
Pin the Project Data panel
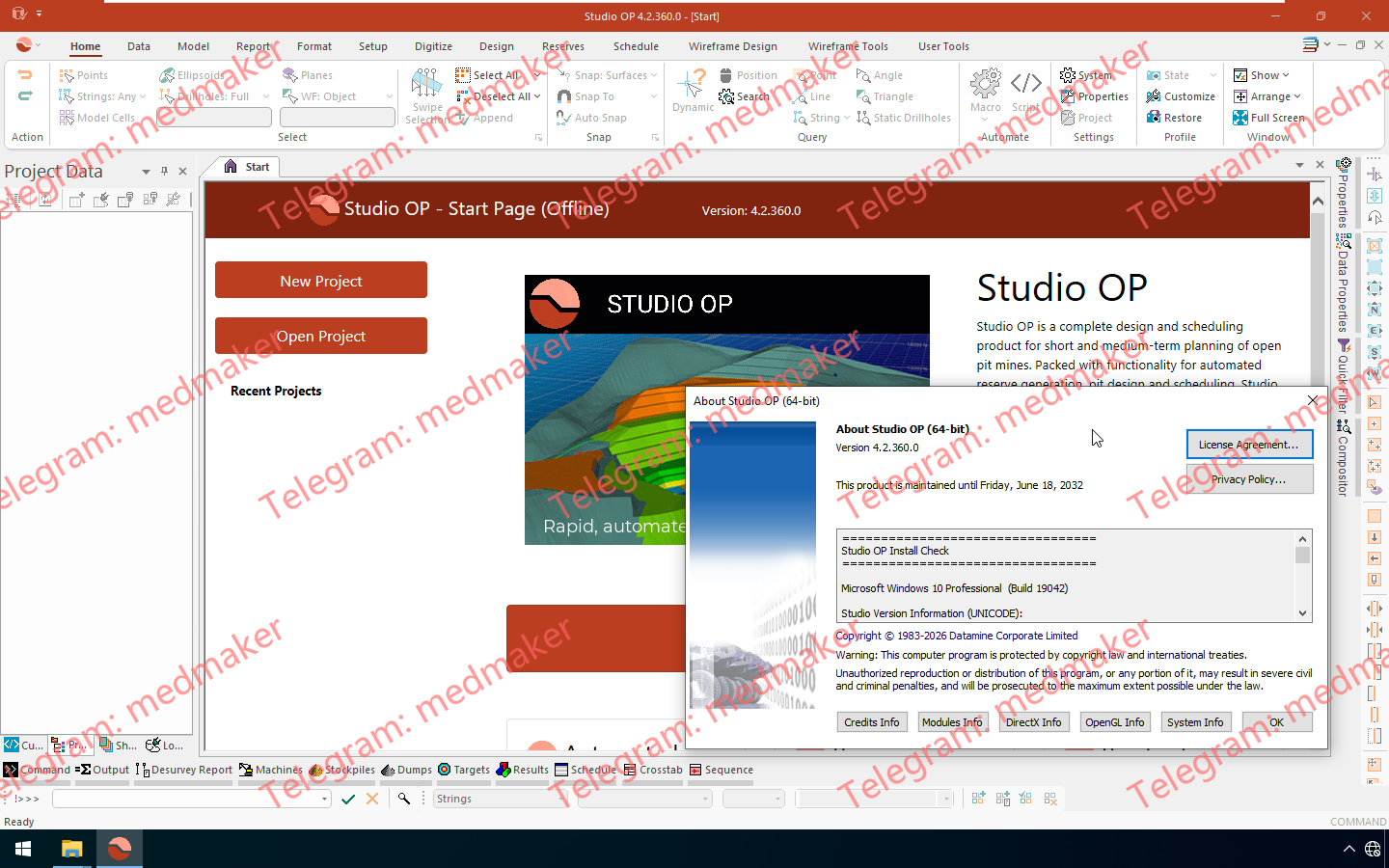[x=164, y=171]
